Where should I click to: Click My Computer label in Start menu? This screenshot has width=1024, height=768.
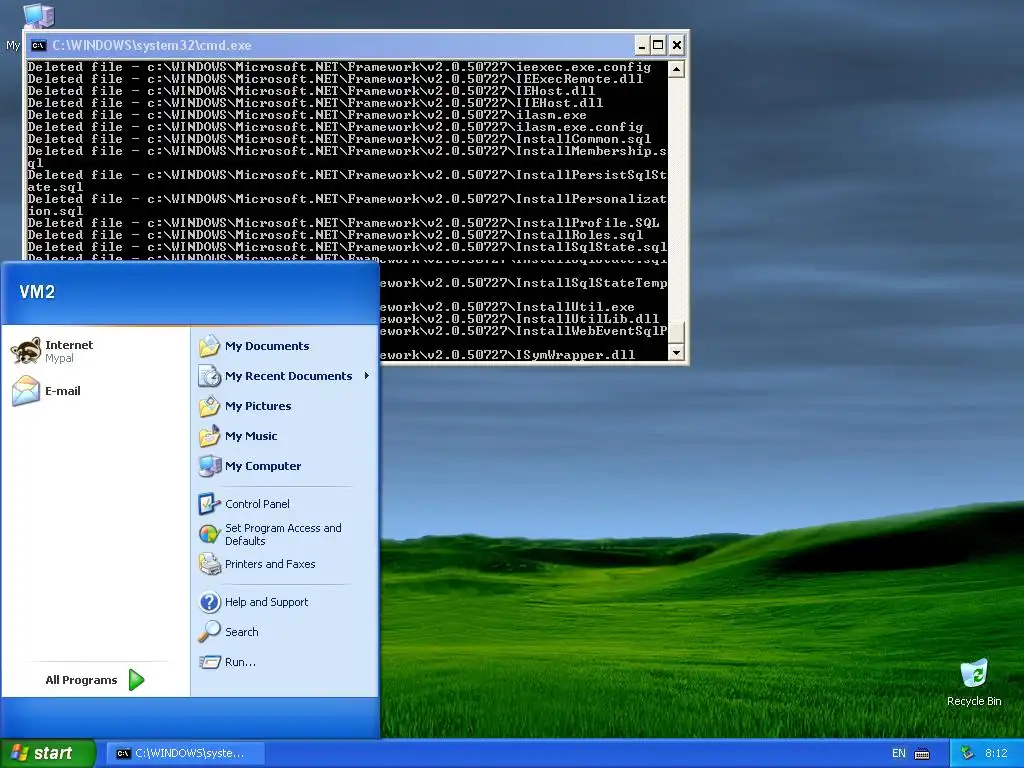click(x=263, y=466)
